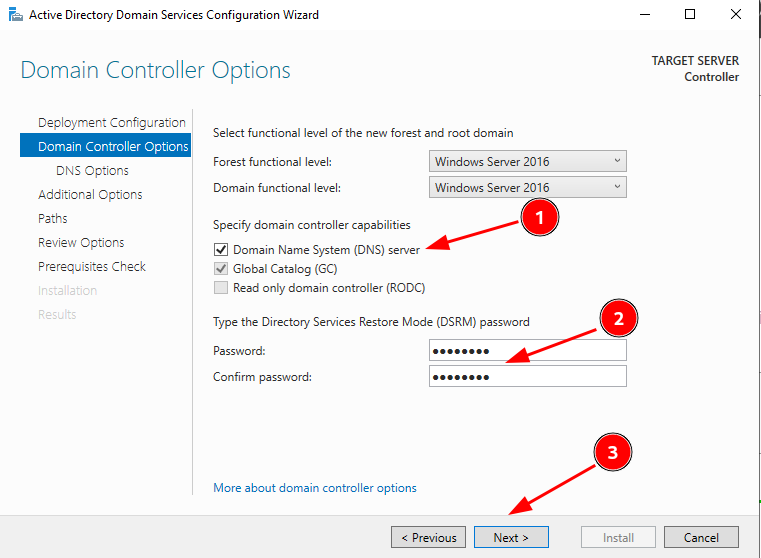
Task: Click the < Previous button
Action: point(428,537)
